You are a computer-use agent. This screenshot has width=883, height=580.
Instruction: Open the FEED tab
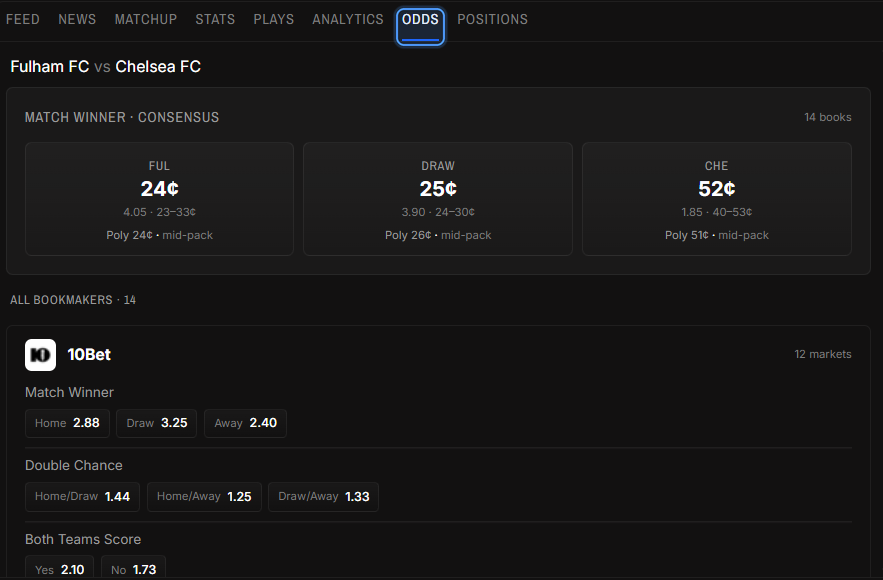(23, 19)
